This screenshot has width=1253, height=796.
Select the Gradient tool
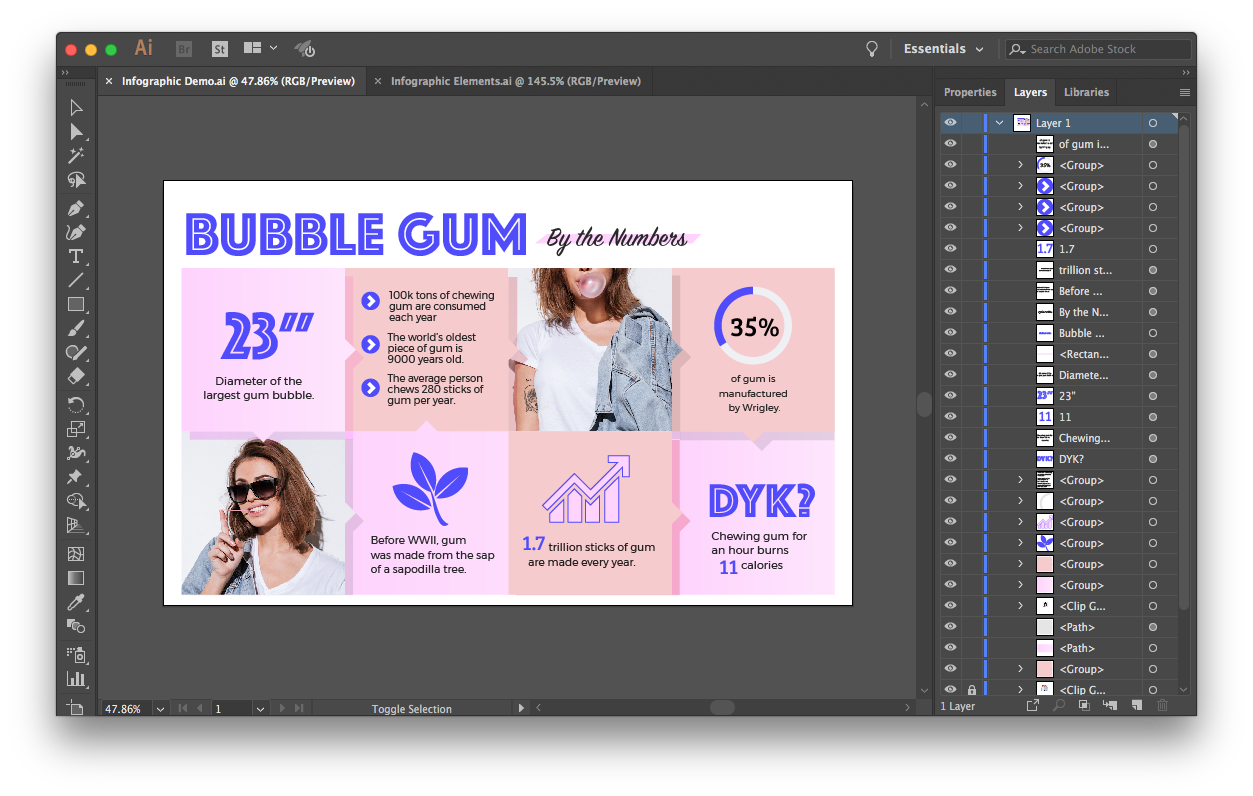point(76,578)
